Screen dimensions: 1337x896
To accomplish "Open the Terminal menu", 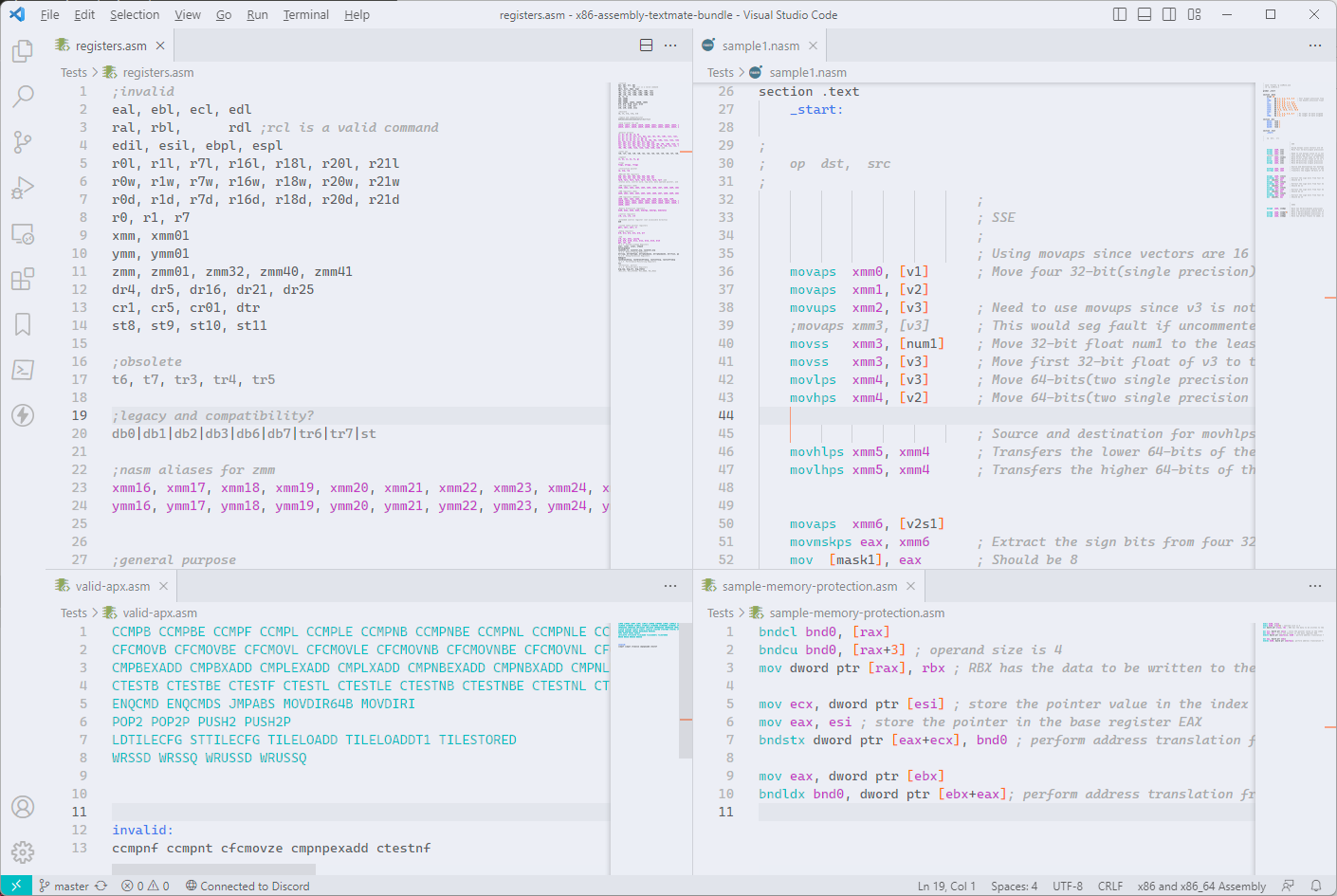I will pos(306,14).
